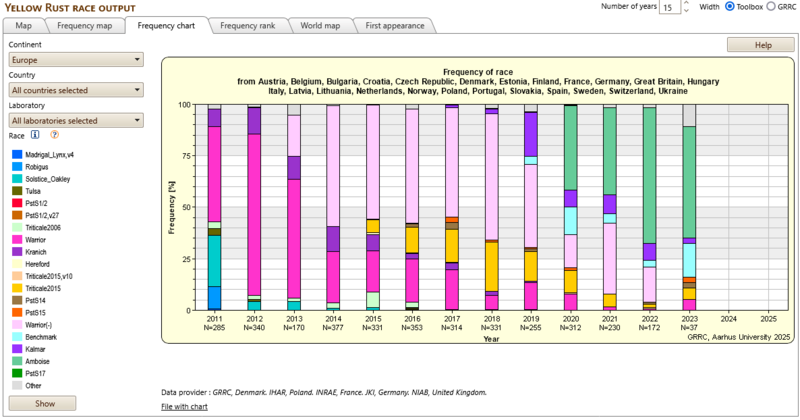The image size is (800, 420).
Task: Click the orange question mark icon next to Race
Action: (54, 134)
